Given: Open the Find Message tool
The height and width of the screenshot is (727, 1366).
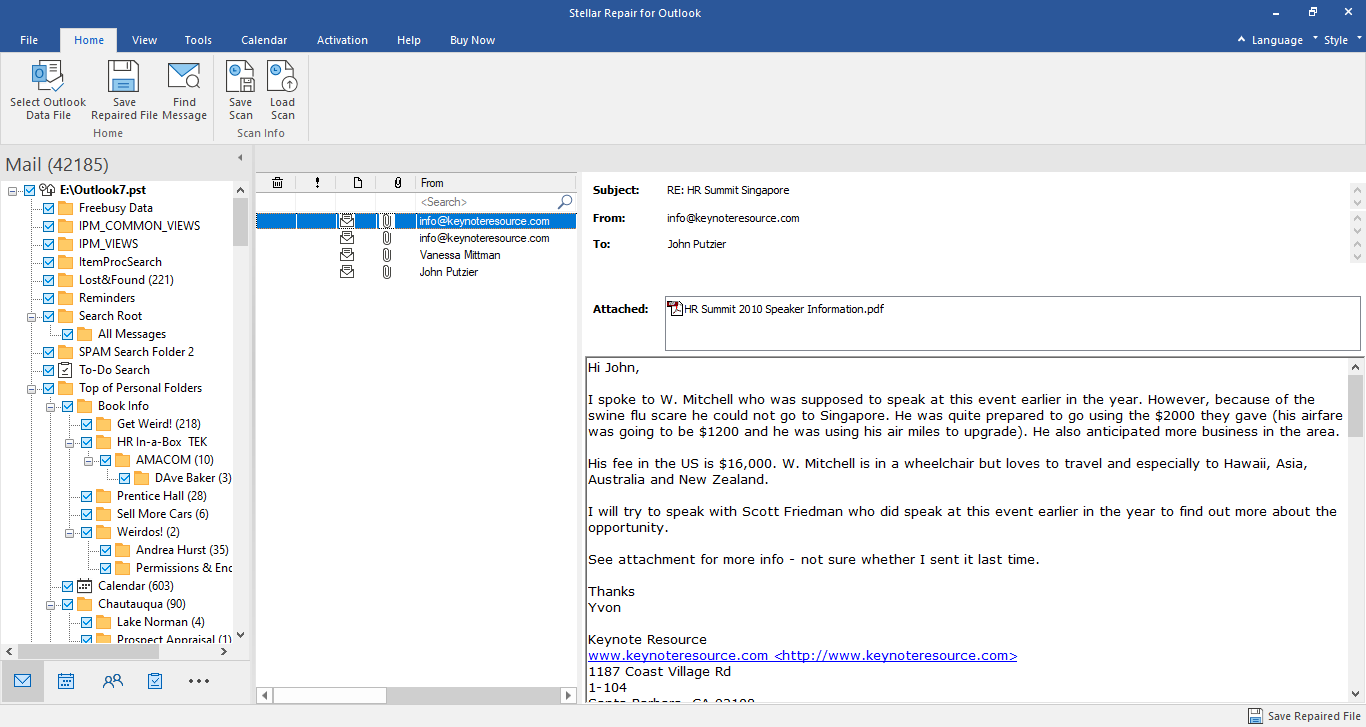Looking at the screenshot, I should pos(184,88).
